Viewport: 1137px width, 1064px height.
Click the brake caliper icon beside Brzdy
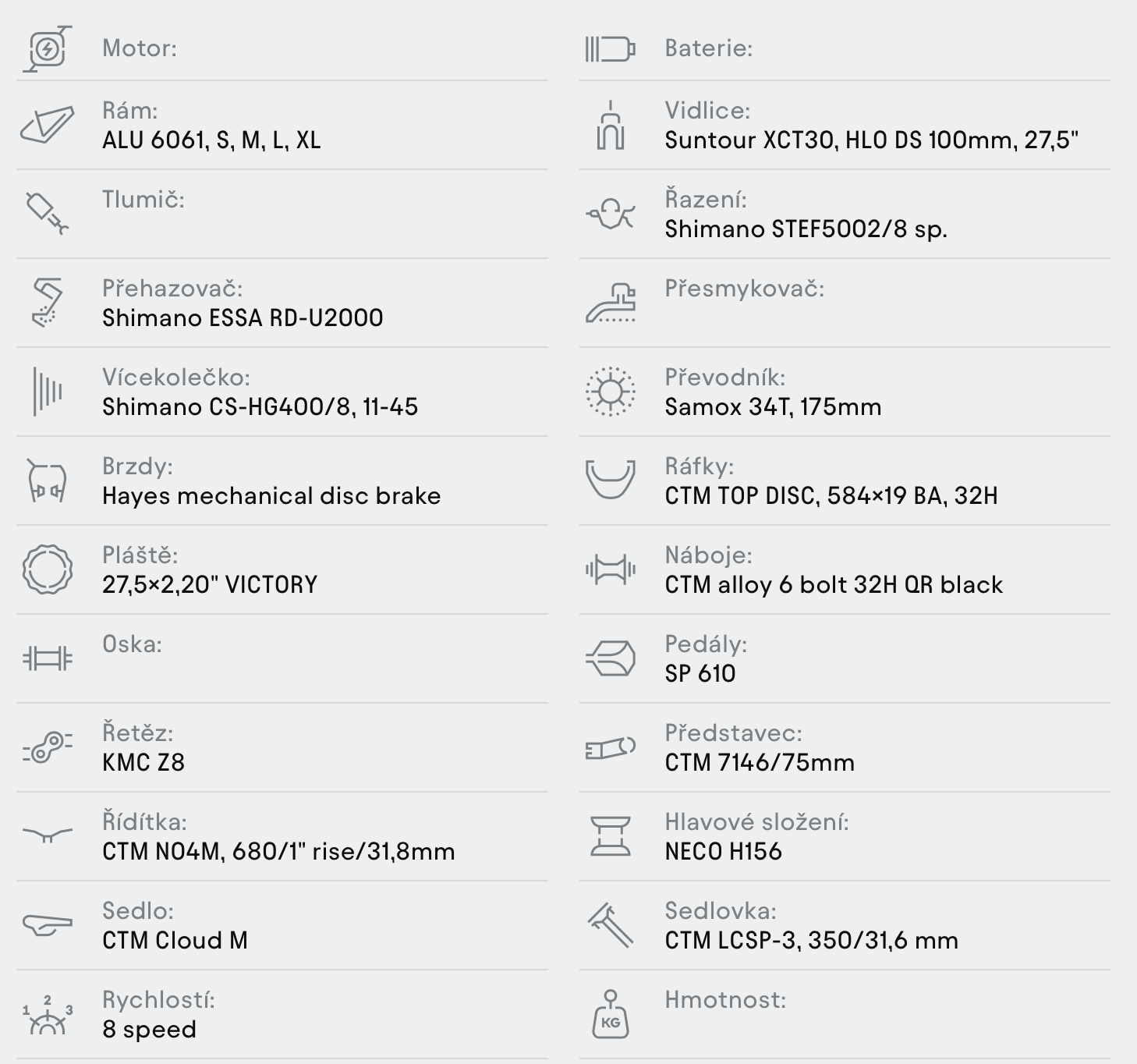[x=48, y=481]
